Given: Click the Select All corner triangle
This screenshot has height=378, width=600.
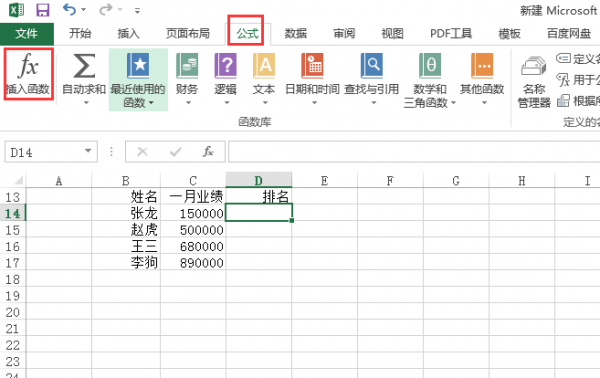Looking at the screenshot, I should [x=17, y=180].
